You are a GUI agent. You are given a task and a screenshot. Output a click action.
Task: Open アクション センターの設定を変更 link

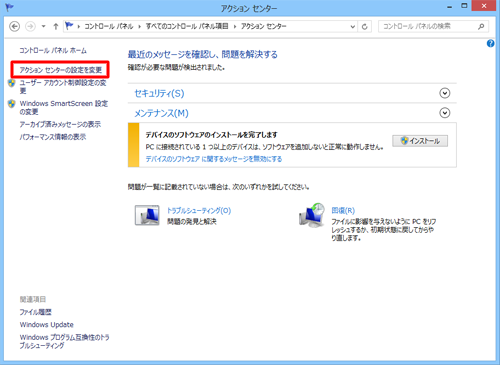click(x=60, y=70)
